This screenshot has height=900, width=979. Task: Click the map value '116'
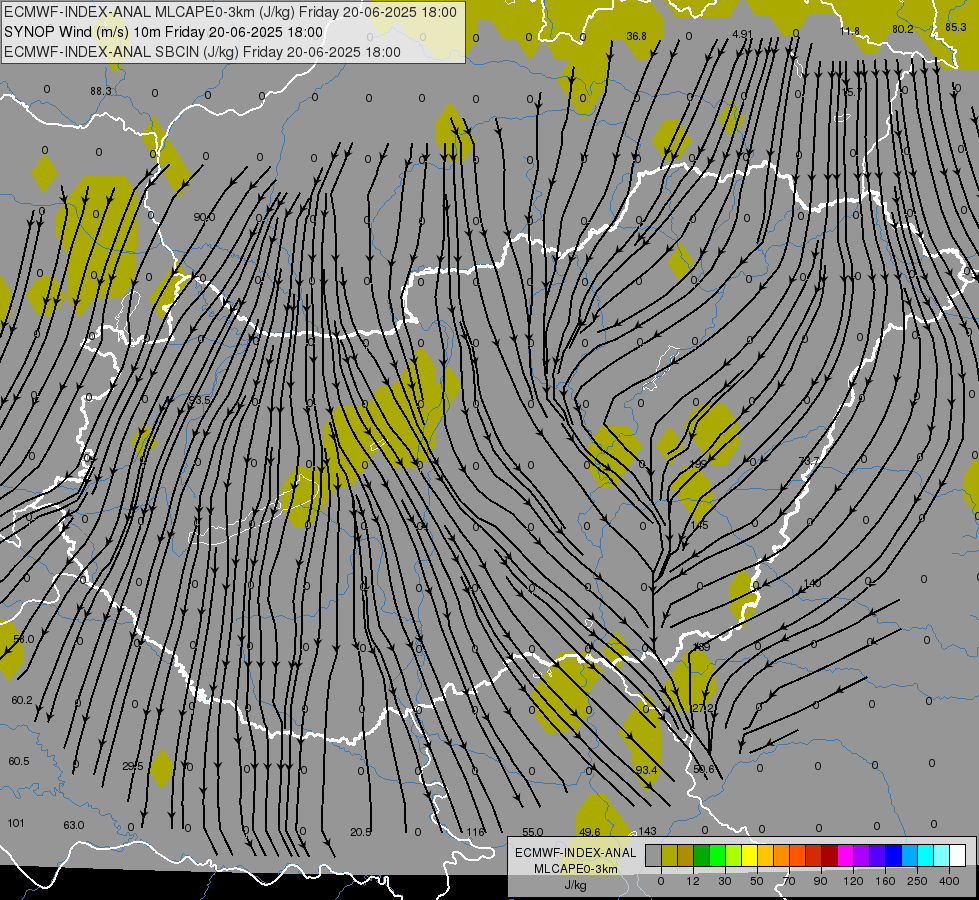pyautogui.click(x=475, y=832)
